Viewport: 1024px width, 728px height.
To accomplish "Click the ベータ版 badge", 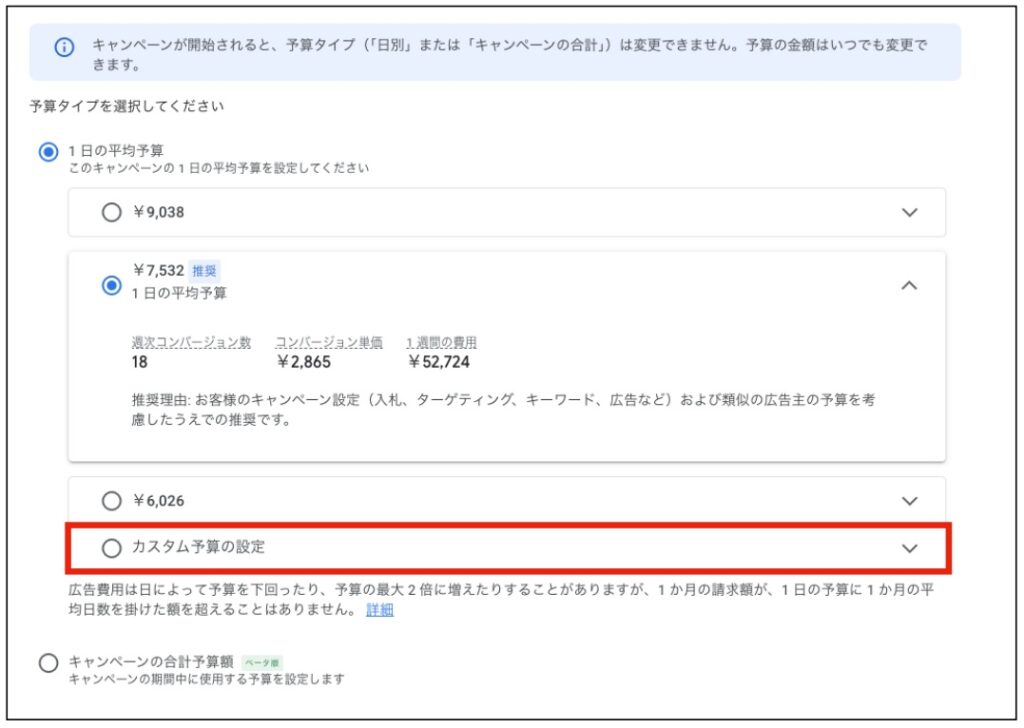I will point(263,662).
